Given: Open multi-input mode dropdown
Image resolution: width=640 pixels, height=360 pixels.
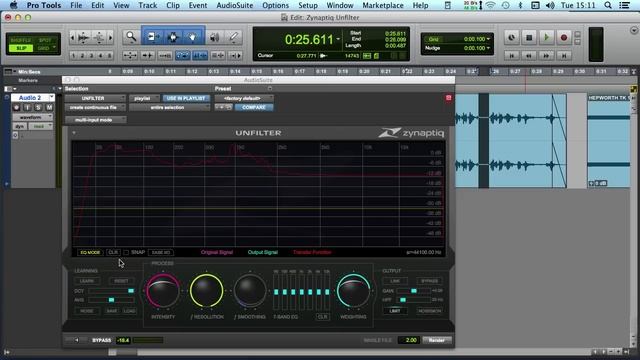Looking at the screenshot, I should click(95, 120).
